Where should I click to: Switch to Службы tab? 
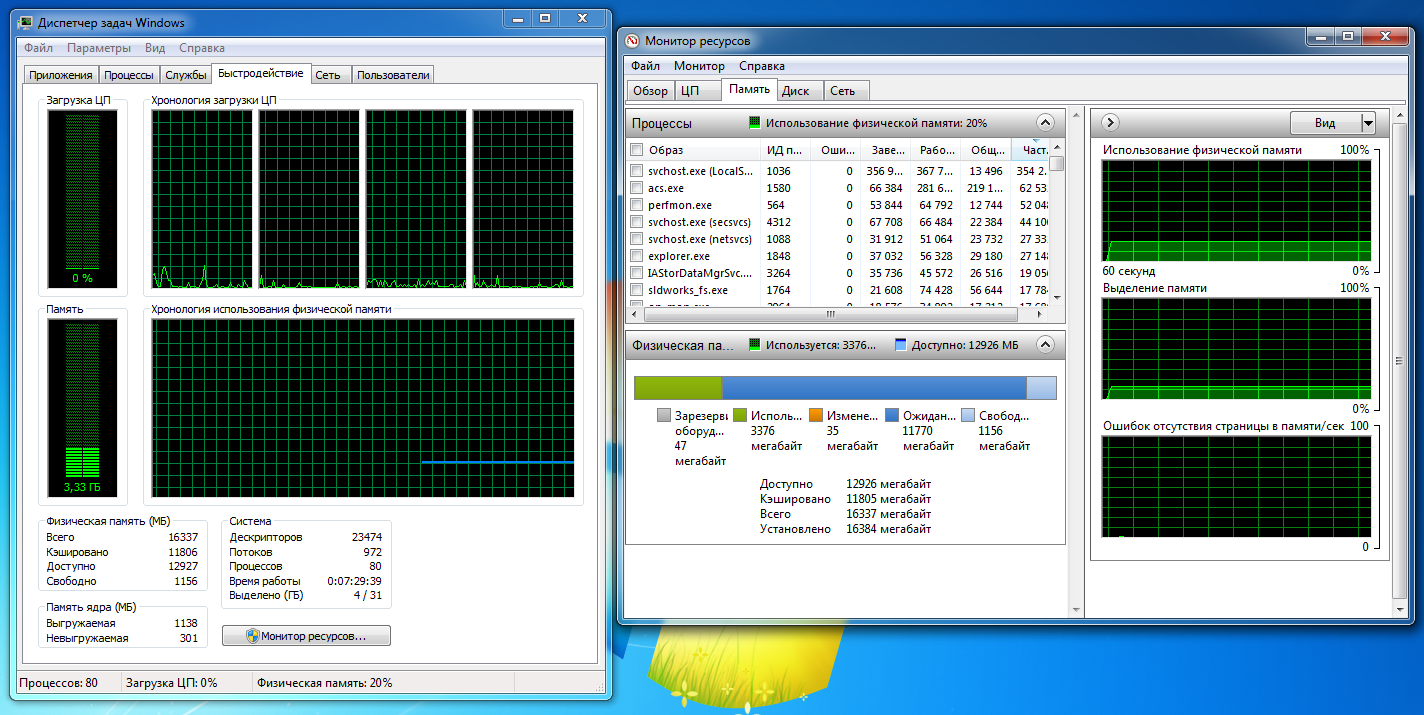point(186,75)
